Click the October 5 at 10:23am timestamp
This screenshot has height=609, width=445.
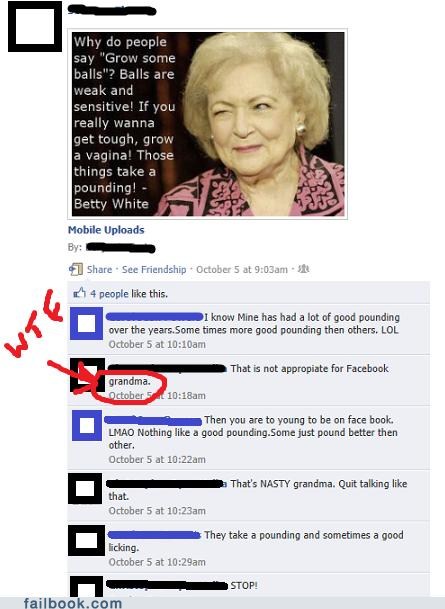pos(157,511)
